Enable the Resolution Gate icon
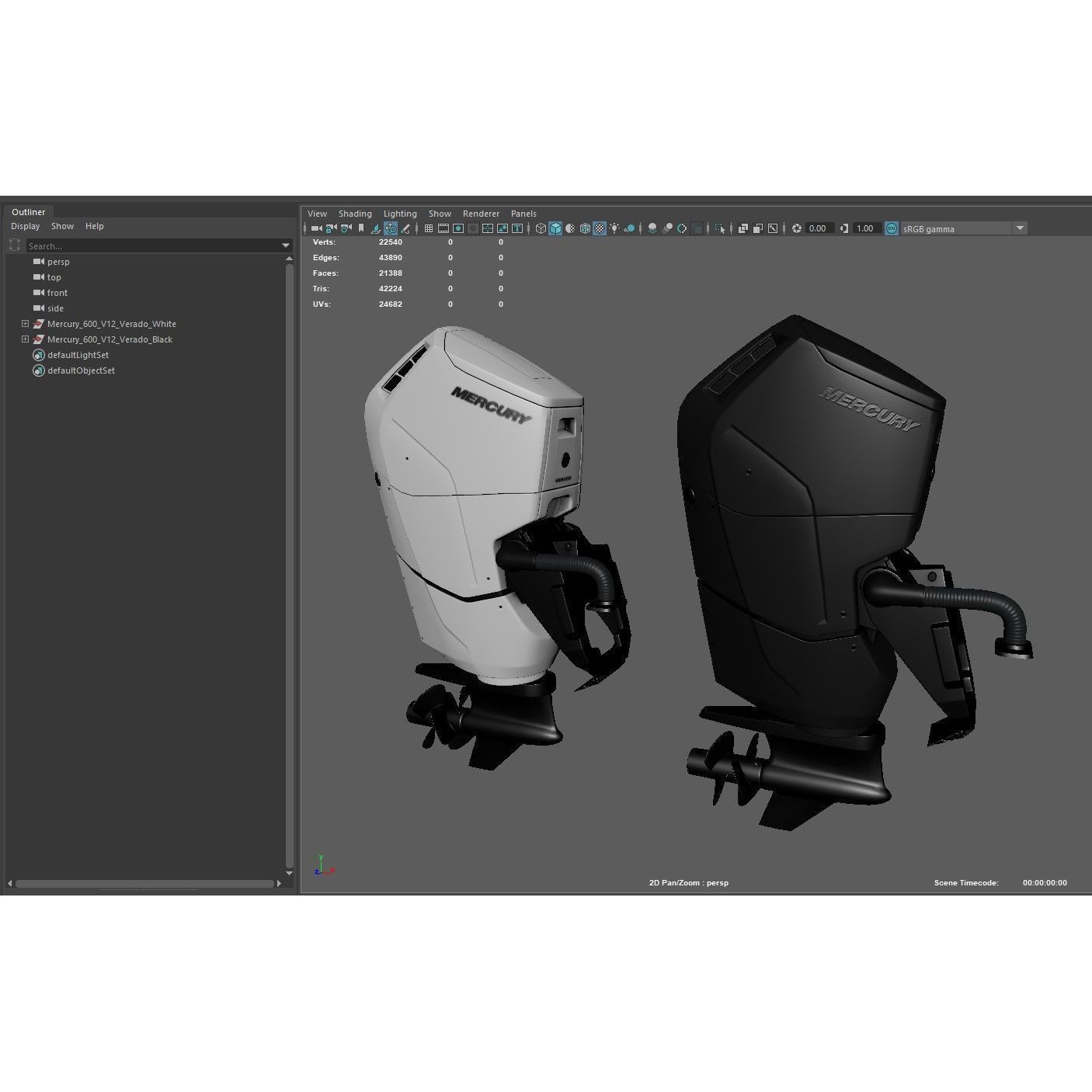Viewport: 1092px width, 1092px height. [457, 228]
